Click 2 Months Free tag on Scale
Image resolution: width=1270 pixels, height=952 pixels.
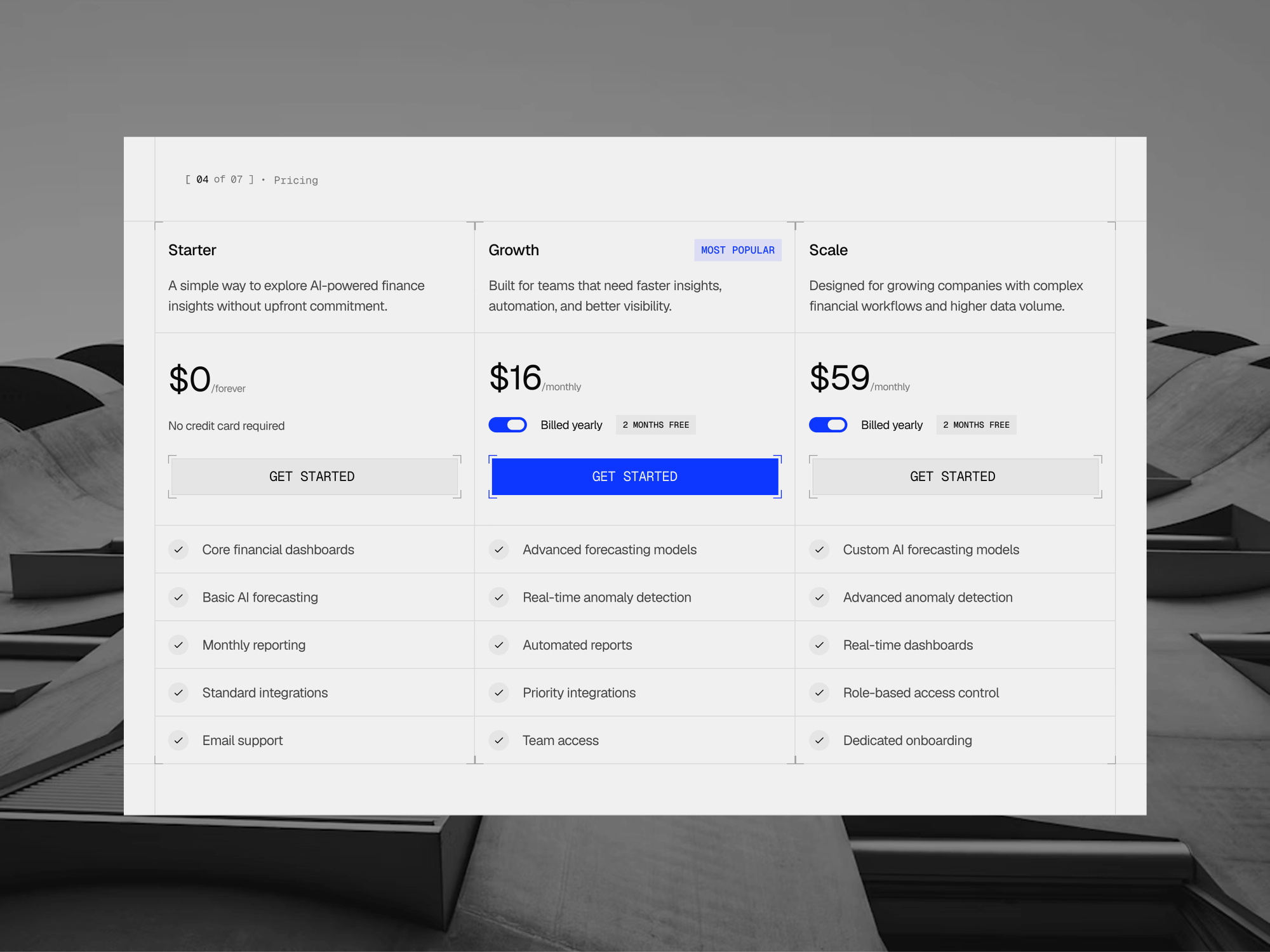pyautogui.click(x=977, y=425)
